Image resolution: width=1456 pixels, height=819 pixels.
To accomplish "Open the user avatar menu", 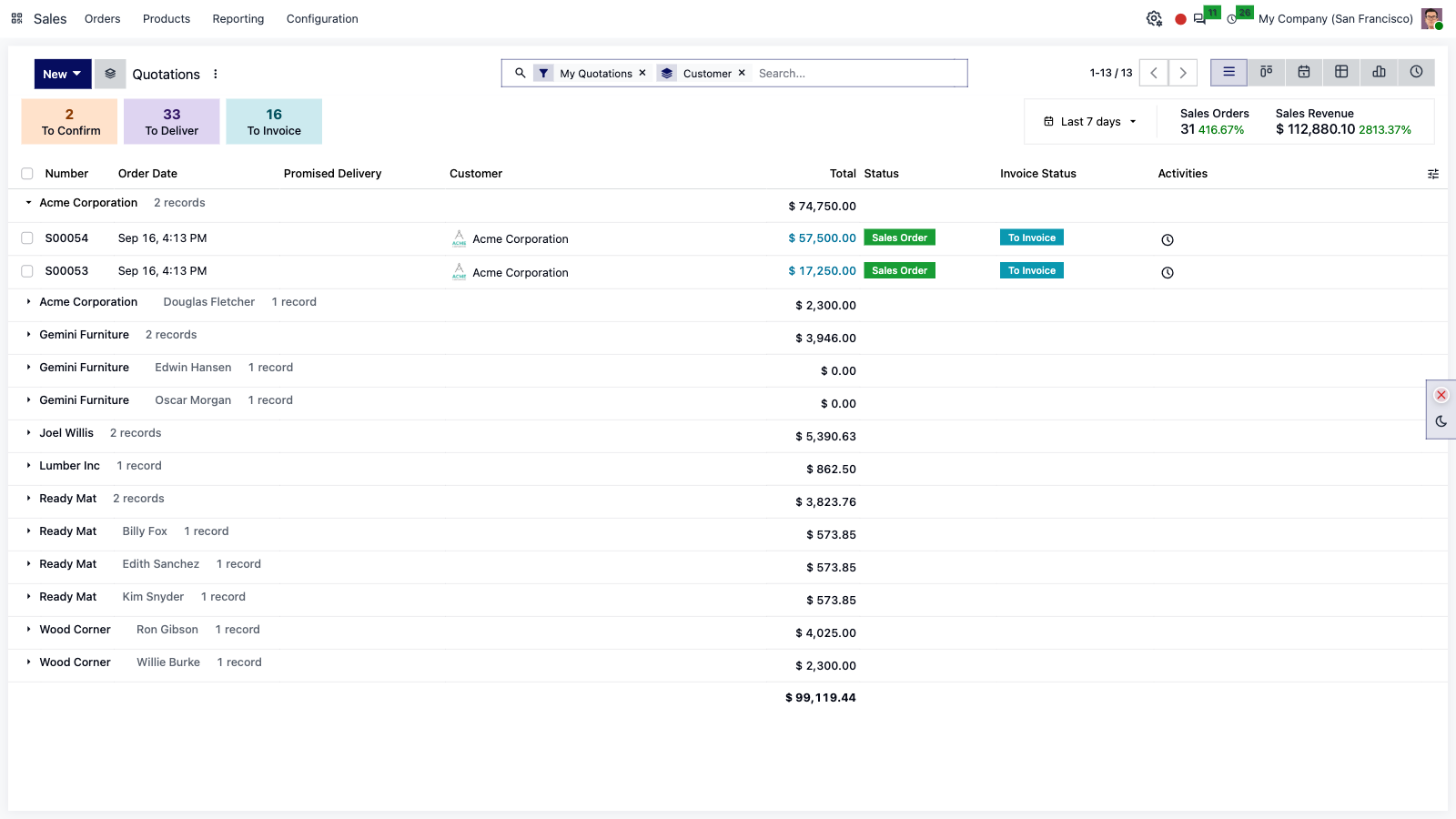I will [1431, 18].
